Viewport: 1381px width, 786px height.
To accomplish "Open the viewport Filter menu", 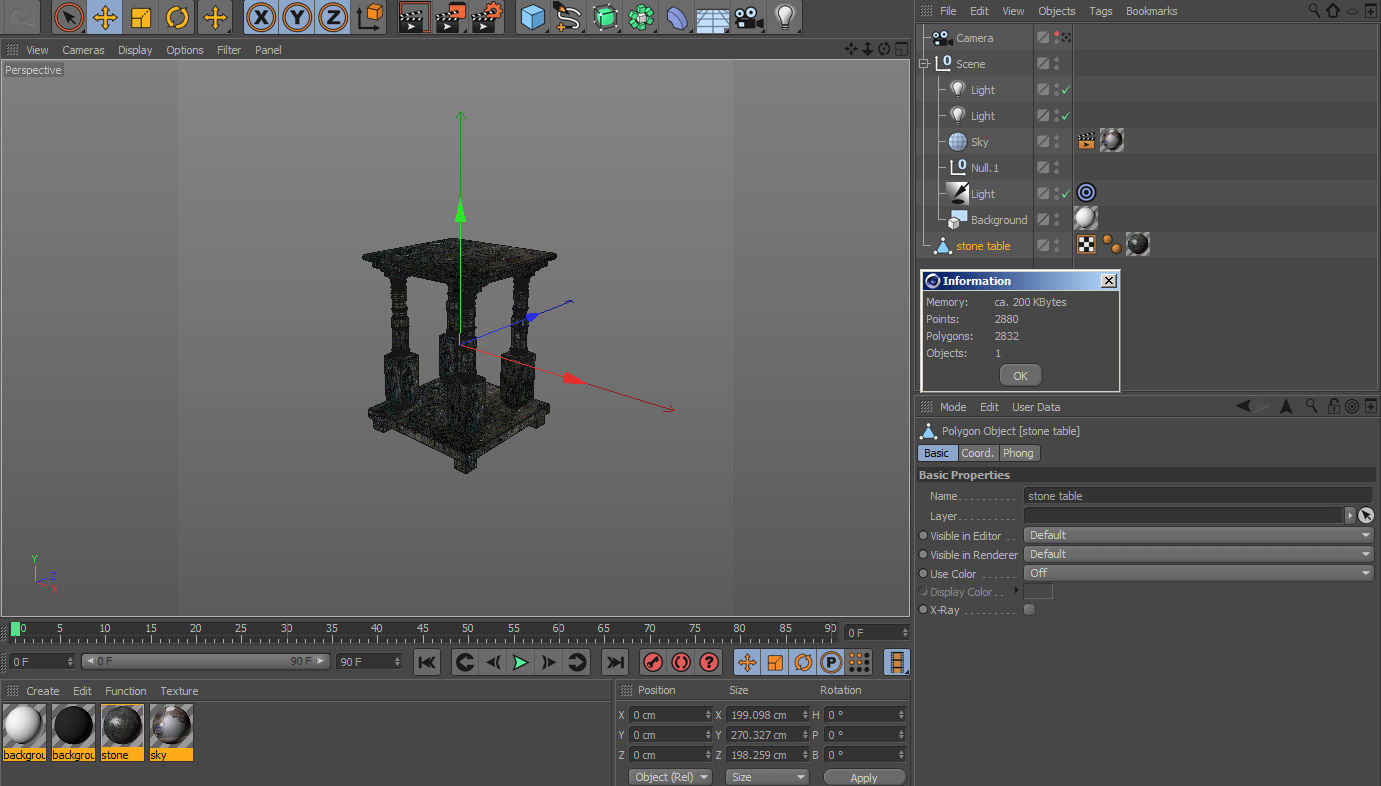I will point(229,50).
